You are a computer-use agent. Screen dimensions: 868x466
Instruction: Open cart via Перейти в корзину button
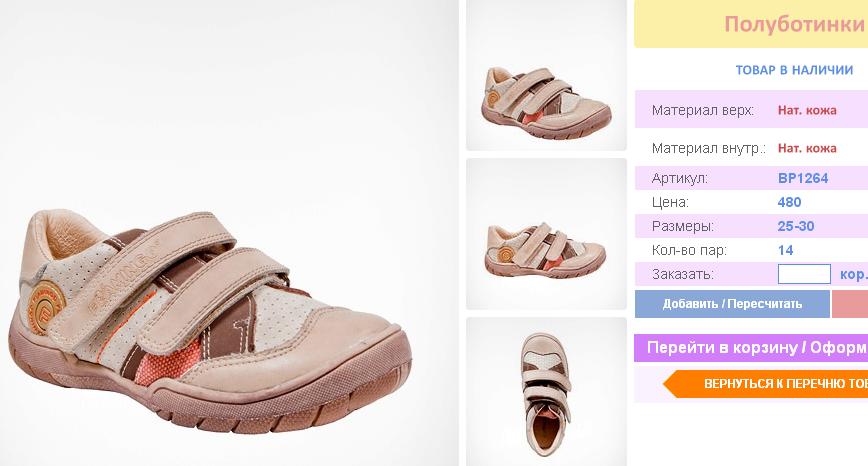coord(751,348)
